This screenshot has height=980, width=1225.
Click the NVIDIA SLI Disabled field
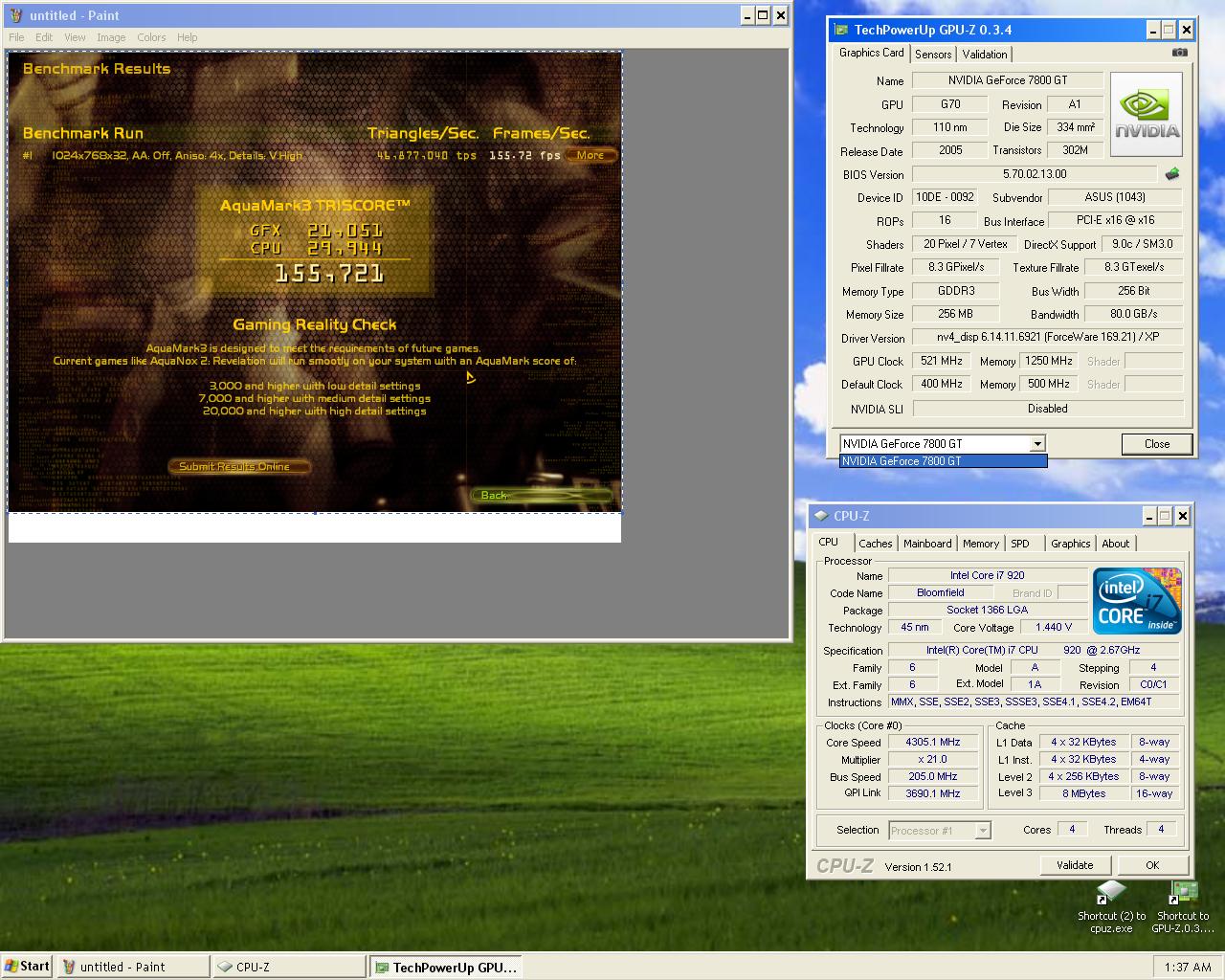1048,409
